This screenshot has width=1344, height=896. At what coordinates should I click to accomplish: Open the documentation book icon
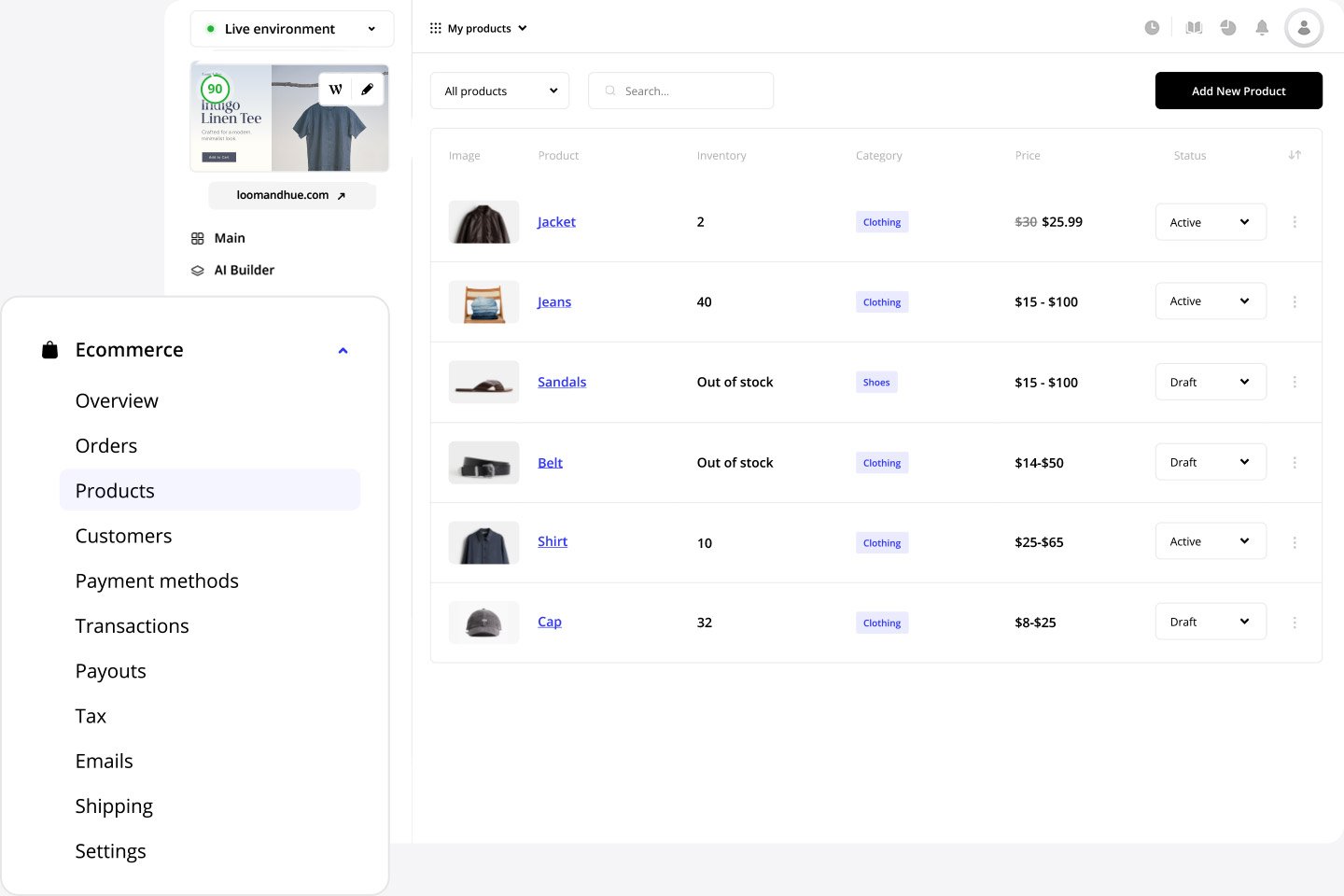pos(1193,27)
